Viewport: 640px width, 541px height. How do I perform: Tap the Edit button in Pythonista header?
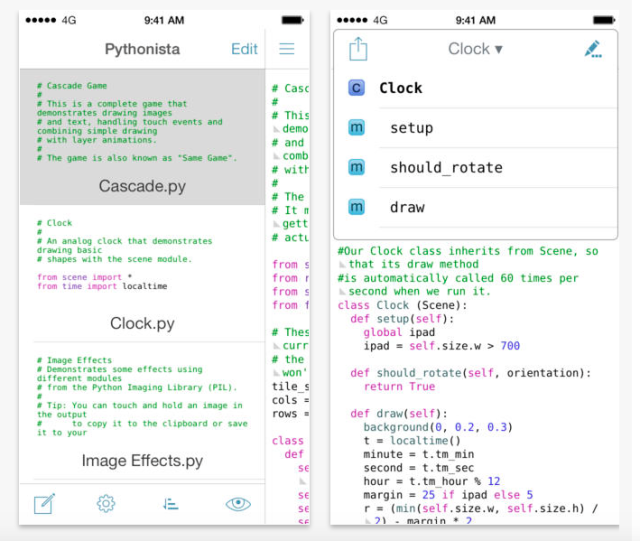click(x=244, y=49)
